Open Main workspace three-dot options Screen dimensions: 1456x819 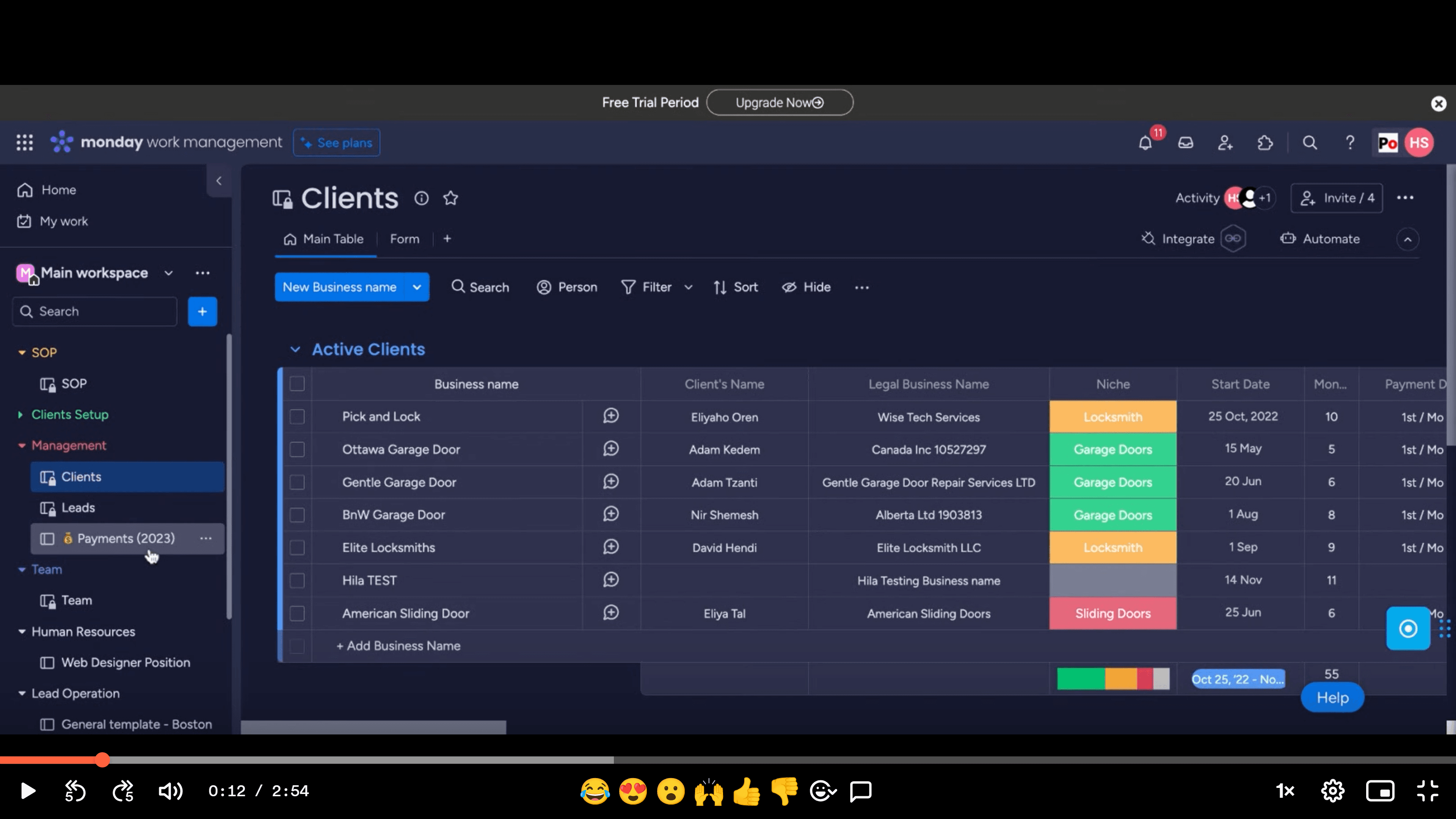[x=202, y=273]
